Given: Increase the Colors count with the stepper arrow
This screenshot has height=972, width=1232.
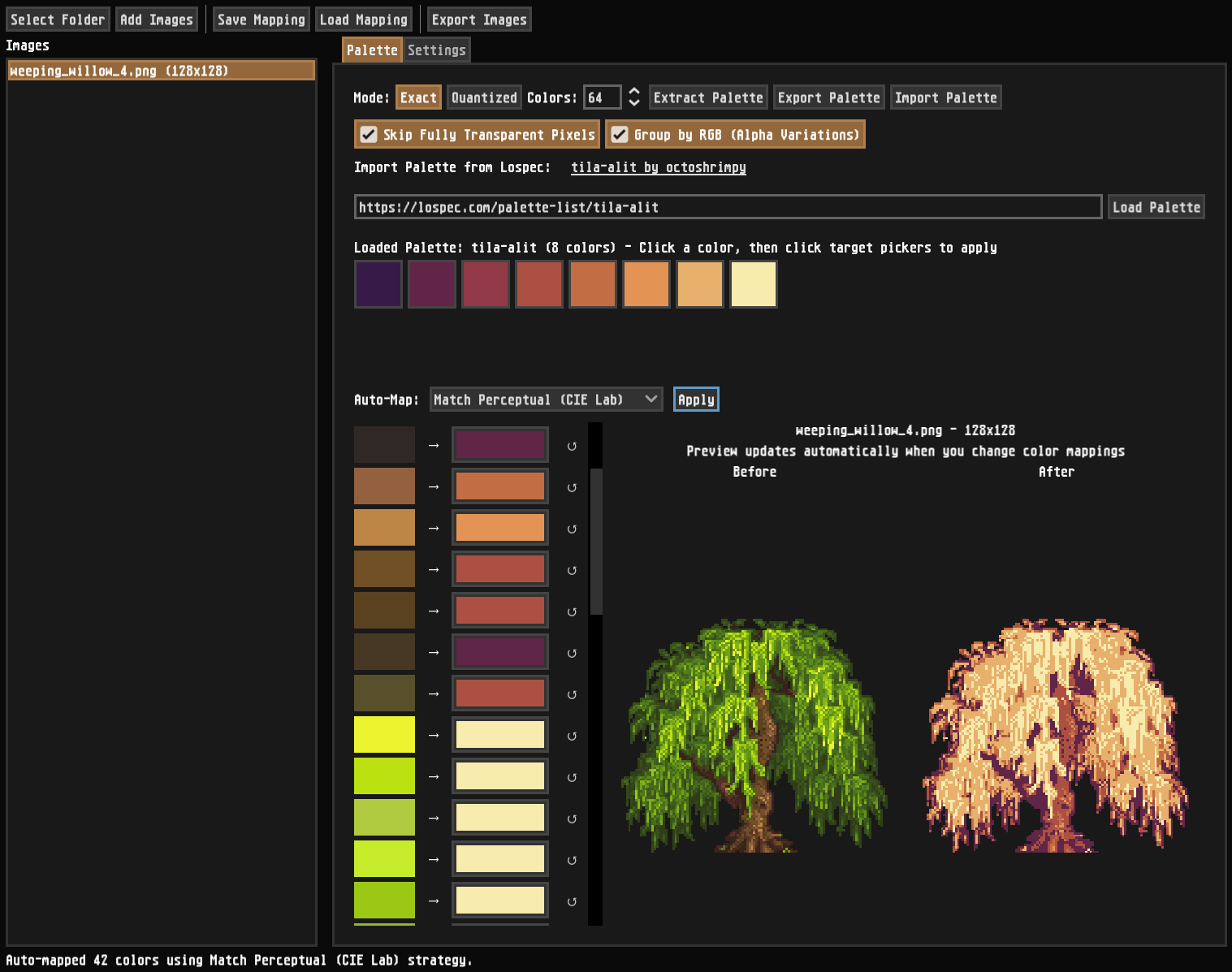Looking at the screenshot, I should (634, 92).
